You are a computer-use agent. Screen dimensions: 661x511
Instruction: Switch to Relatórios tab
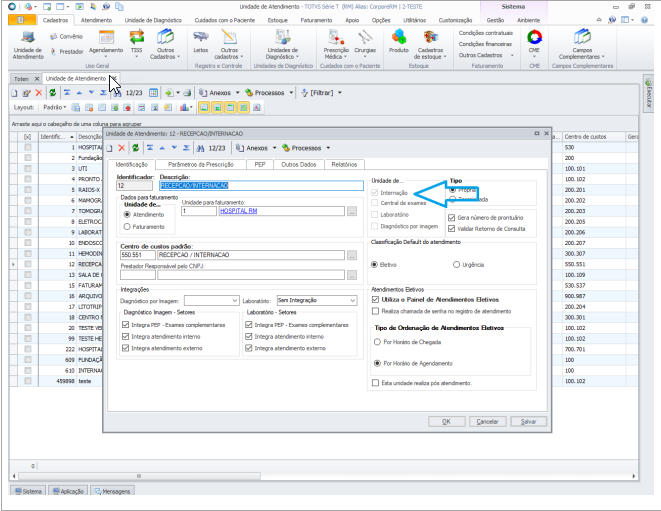pyautogui.click(x=344, y=164)
